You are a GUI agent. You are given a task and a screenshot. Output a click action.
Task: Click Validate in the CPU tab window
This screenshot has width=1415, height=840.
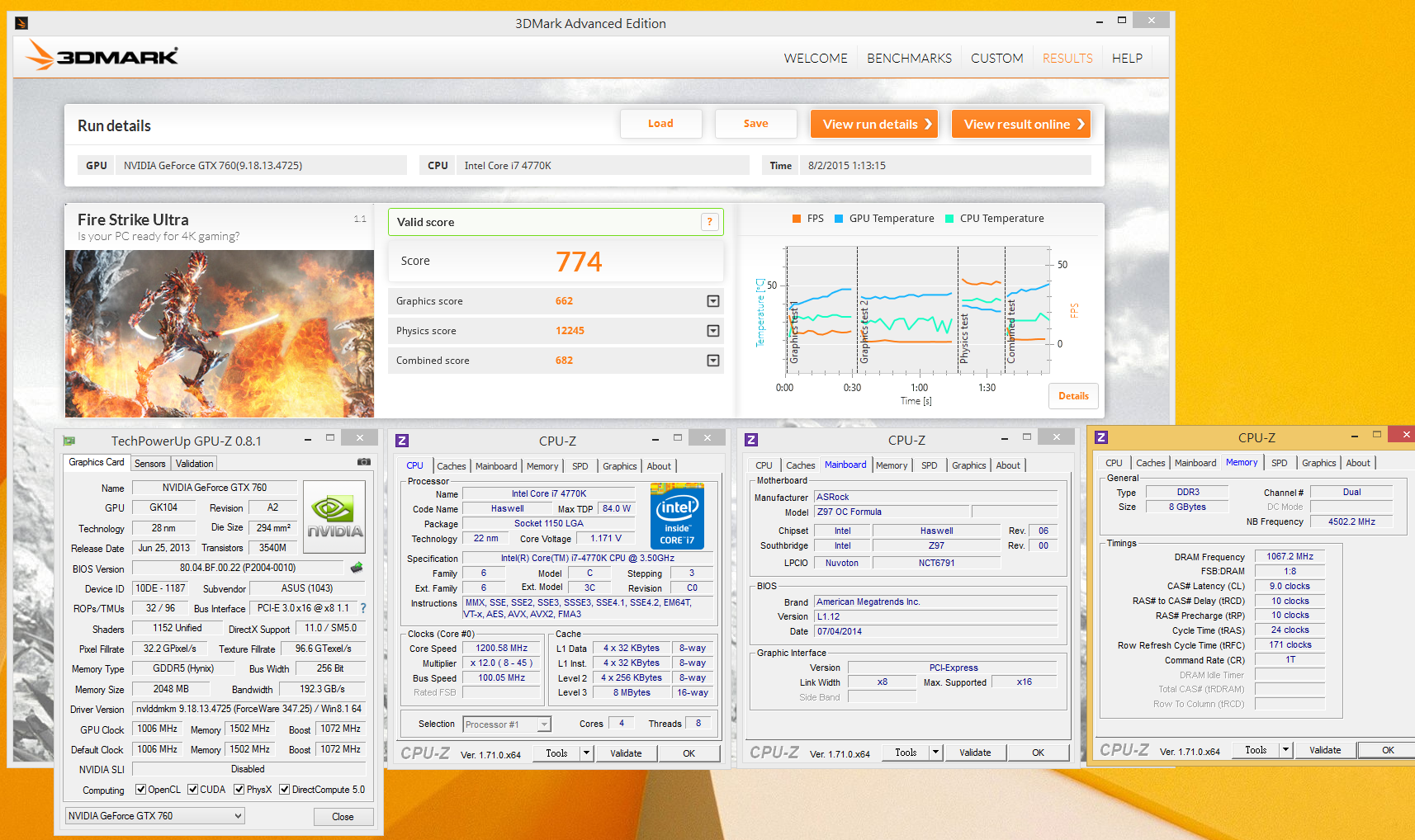626,753
